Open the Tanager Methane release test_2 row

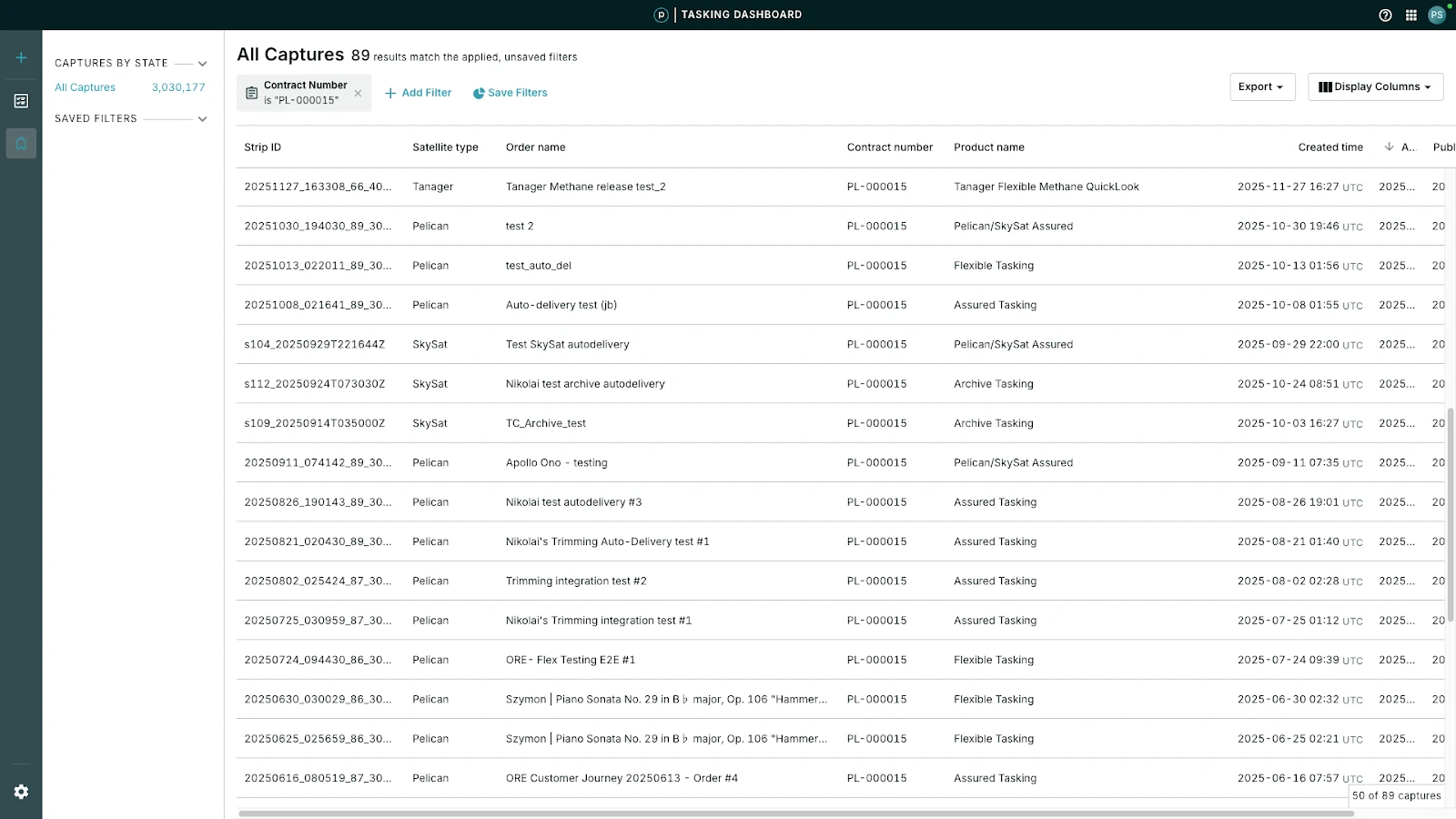click(x=585, y=187)
